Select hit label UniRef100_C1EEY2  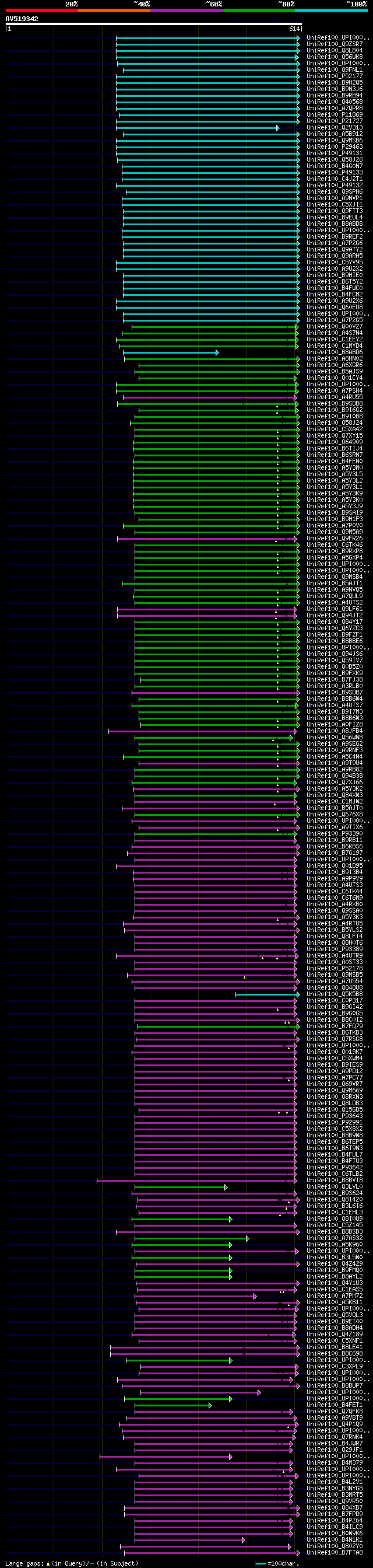tap(335, 340)
